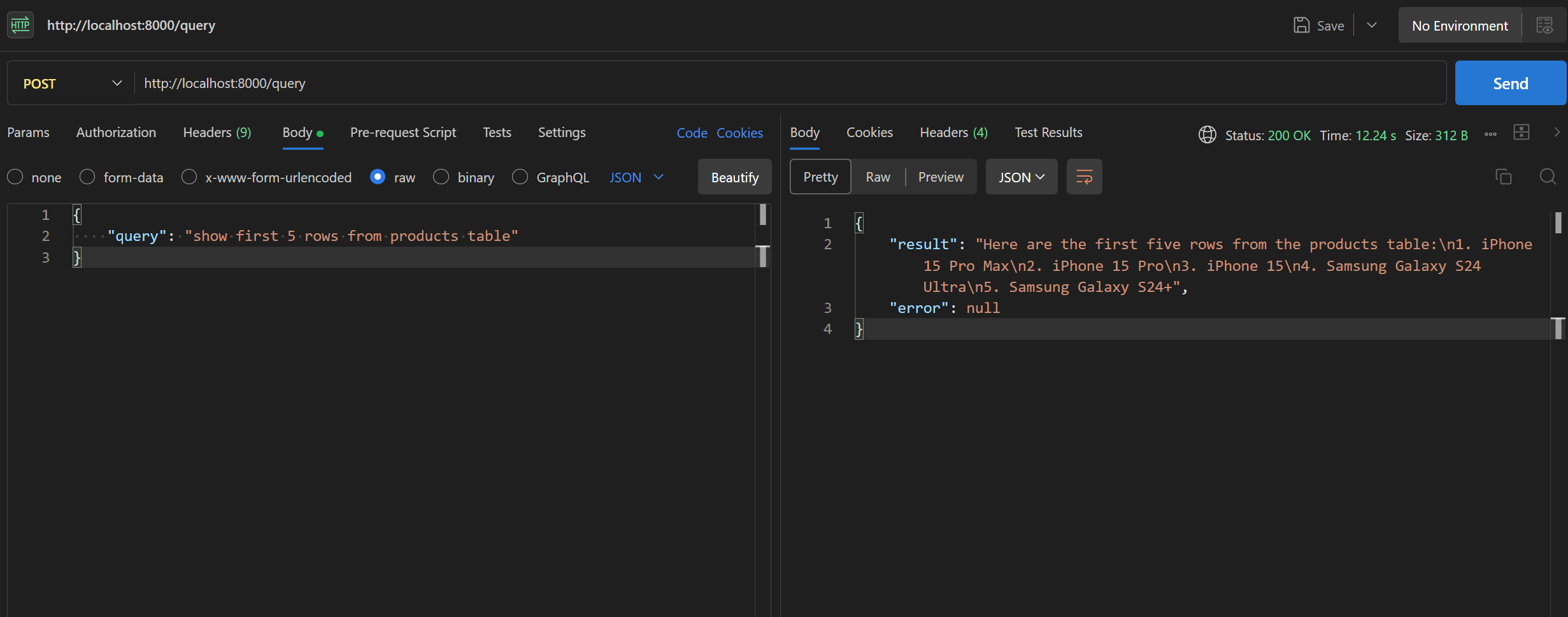Click the save response layout icon
The height and width of the screenshot is (617, 1568).
point(1522,132)
